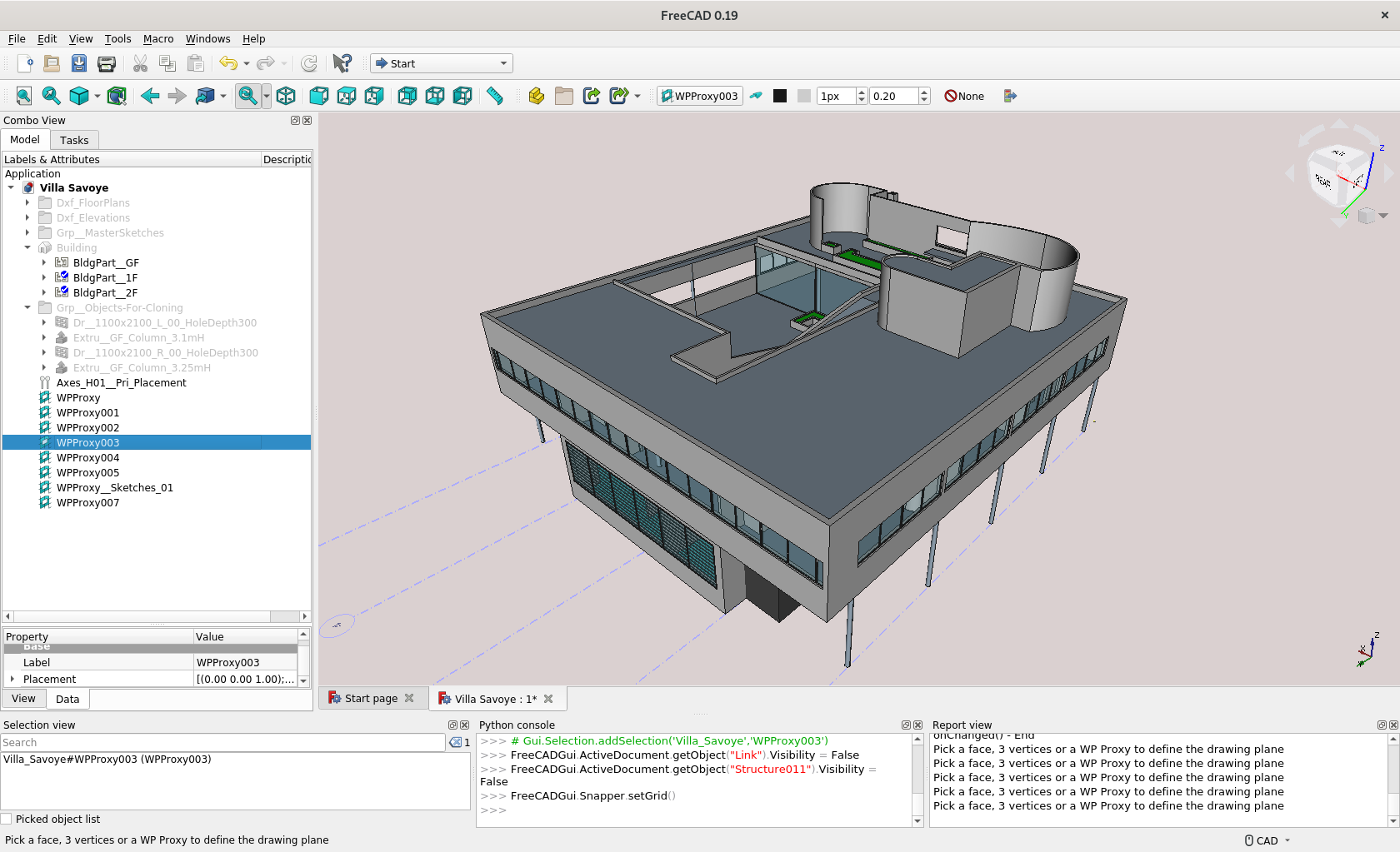This screenshot has width=1400, height=852.
Task: Open the CAD navigation style selector
Action: coord(1267,840)
